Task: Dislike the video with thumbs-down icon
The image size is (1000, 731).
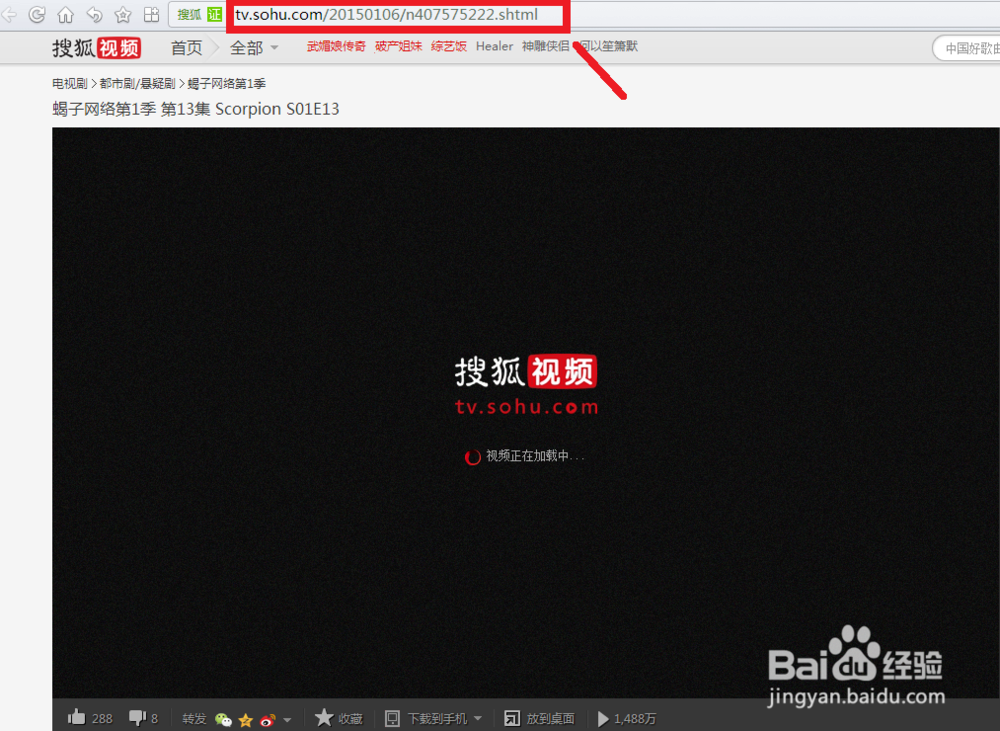Action: pyautogui.click(x=137, y=718)
